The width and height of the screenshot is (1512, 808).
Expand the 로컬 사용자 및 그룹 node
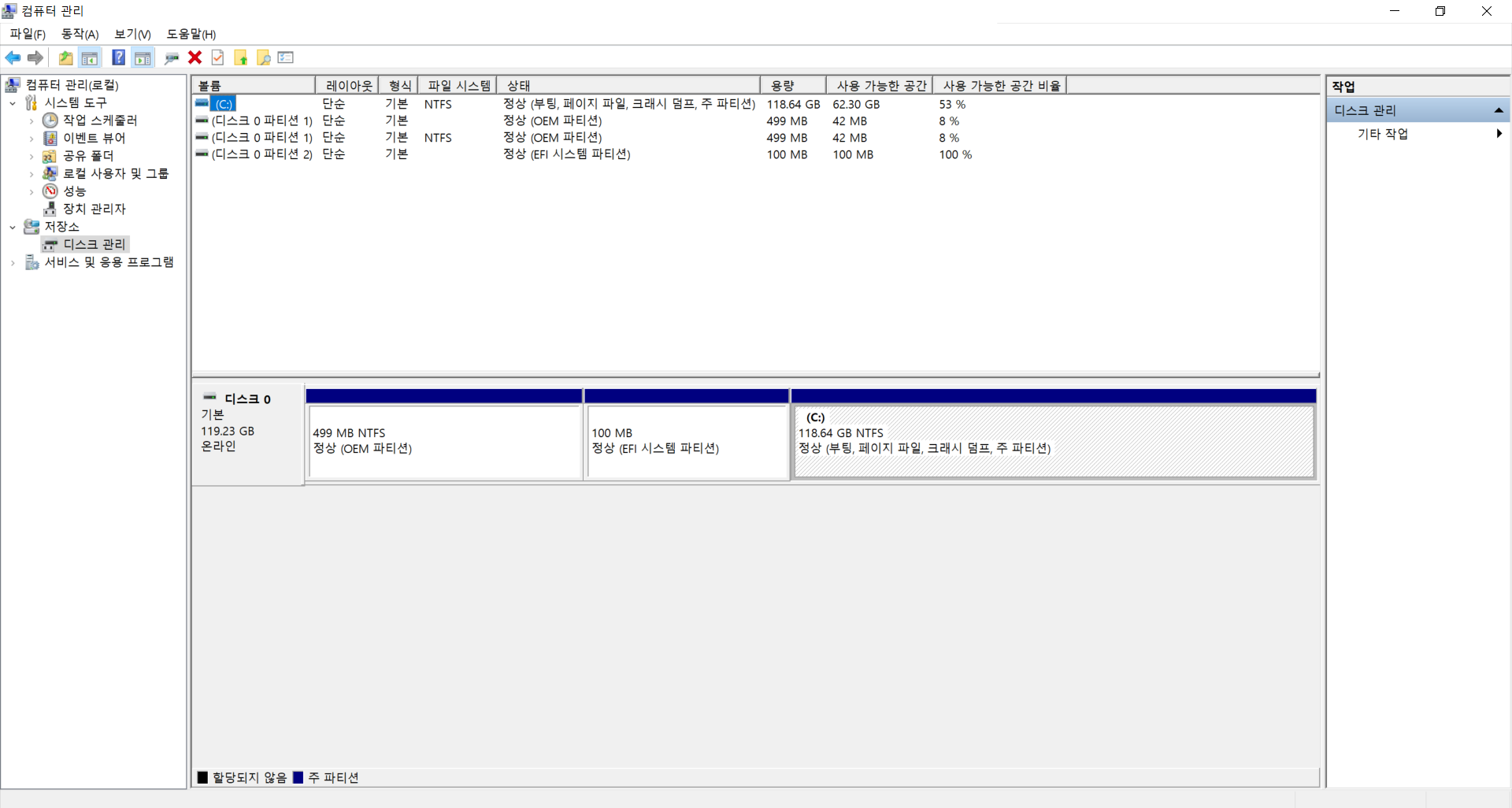[31, 173]
